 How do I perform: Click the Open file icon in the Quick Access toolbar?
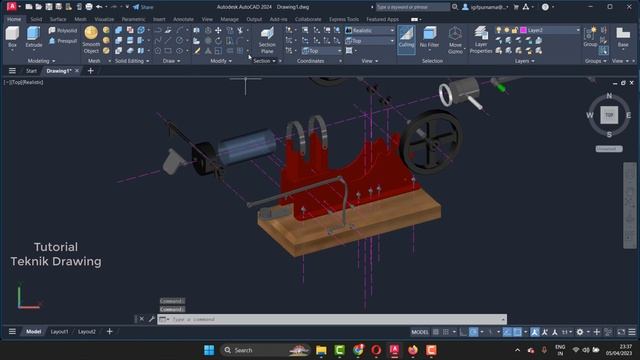coord(38,7)
